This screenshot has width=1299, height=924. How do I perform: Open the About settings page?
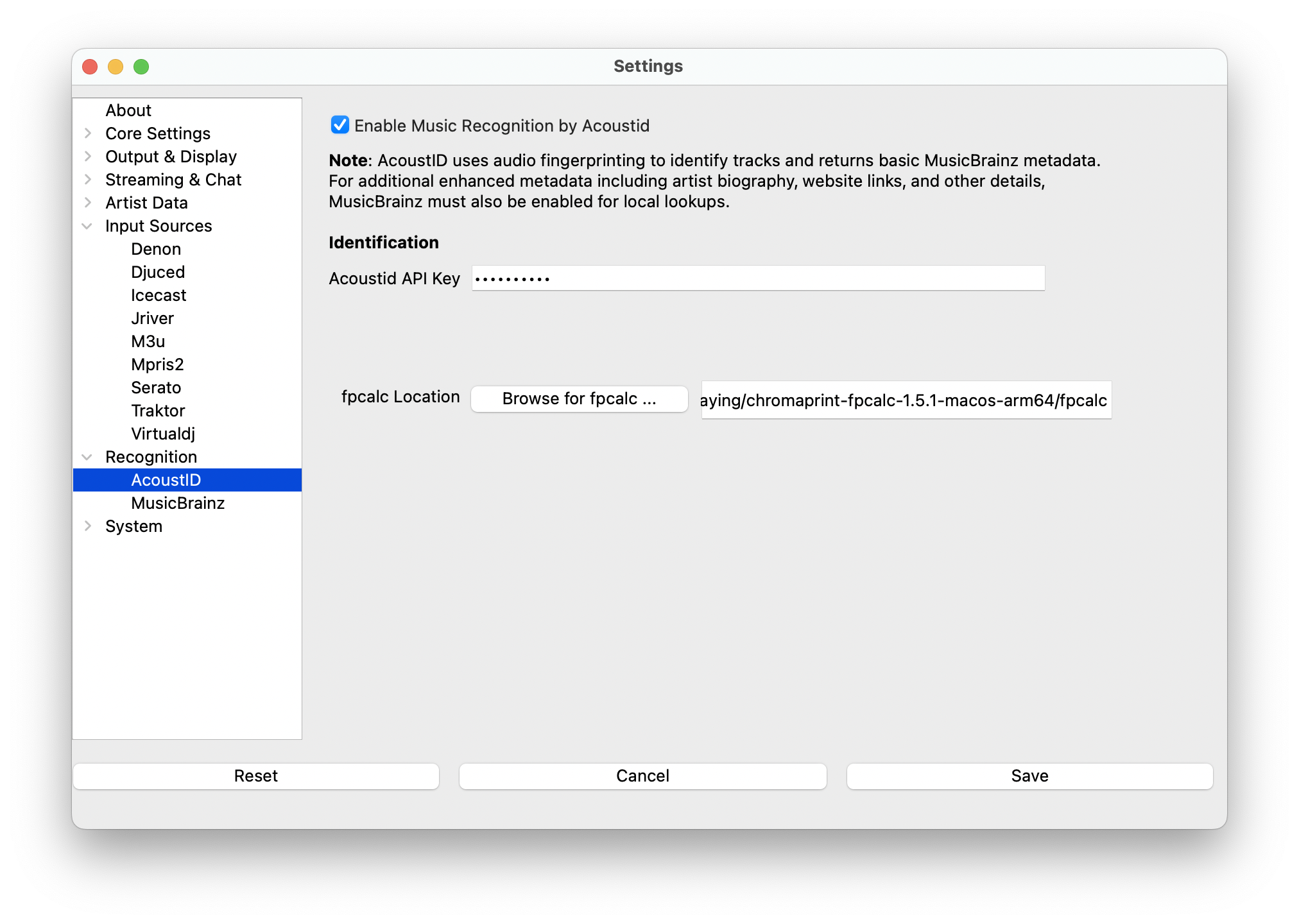pos(128,110)
